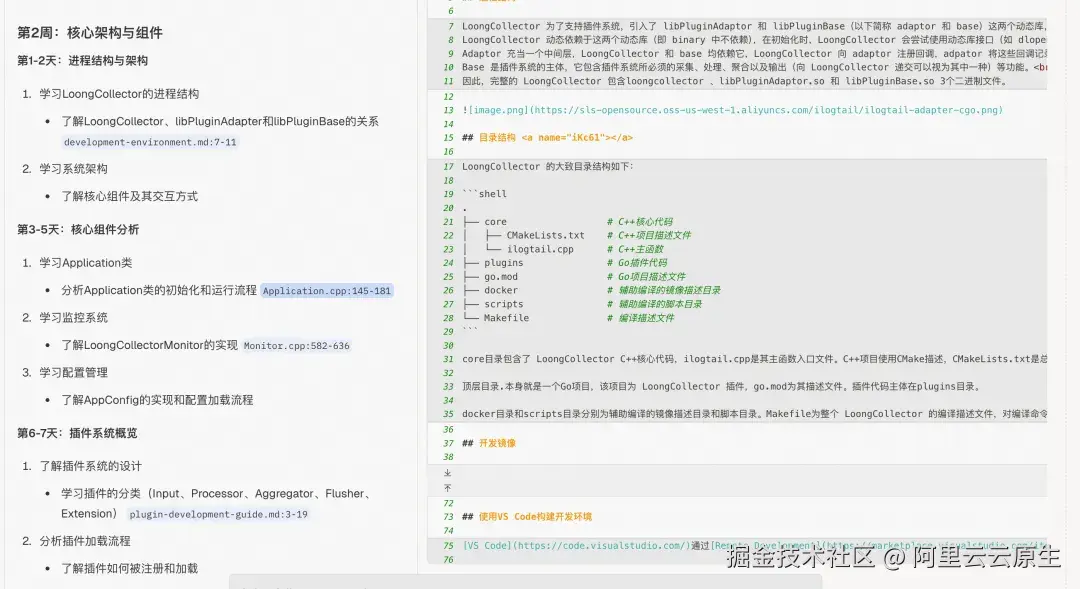1080x589 pixels.
Task: Click heading 第3-5天：核心组件分析
Action: click(x=78, y=229)
